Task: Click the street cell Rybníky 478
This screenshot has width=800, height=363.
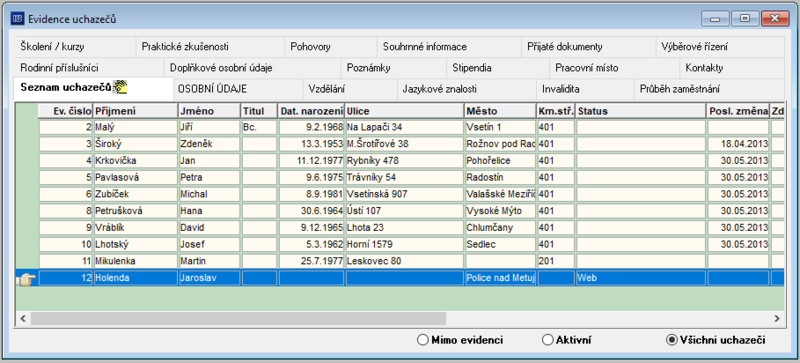Action: tap(405, 161)
